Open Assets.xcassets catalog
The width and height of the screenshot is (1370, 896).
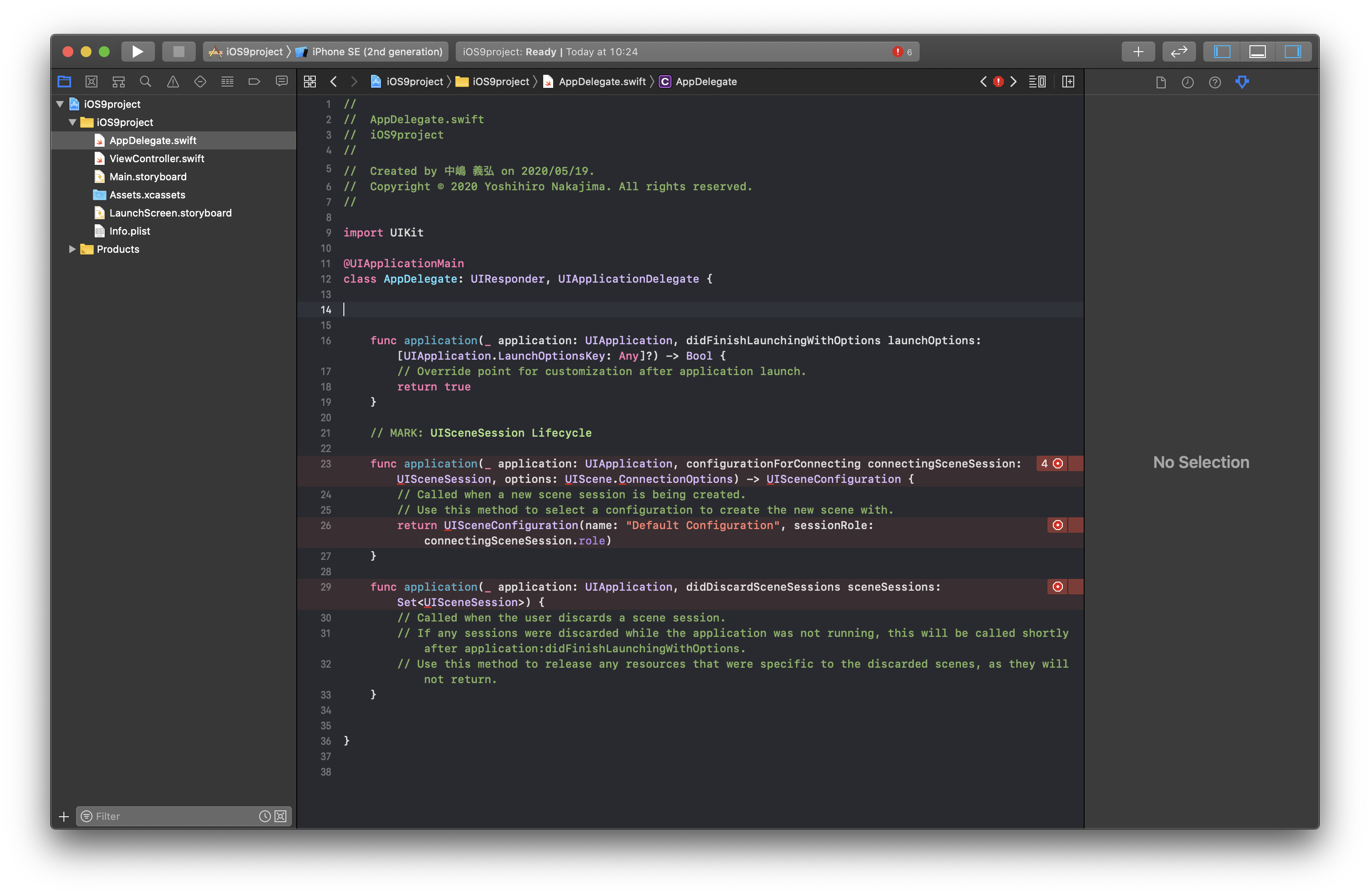[x=173, y=194]
